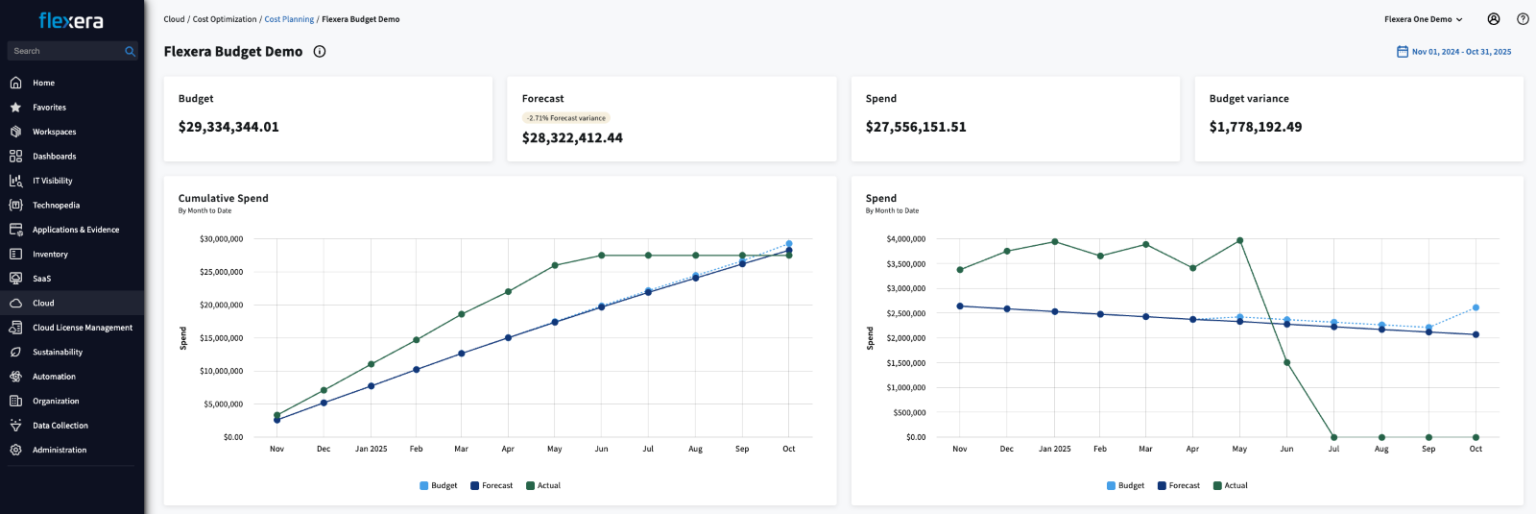Expand the Cloud License Management menu

[82, 328]
